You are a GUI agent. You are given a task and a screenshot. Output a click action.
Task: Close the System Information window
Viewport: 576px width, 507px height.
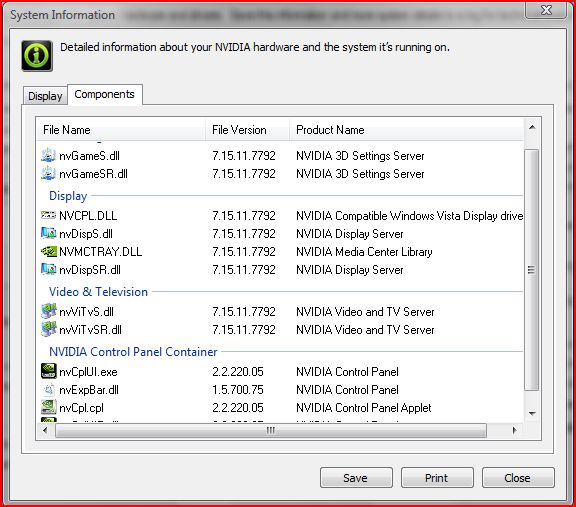tap(546, 10)
